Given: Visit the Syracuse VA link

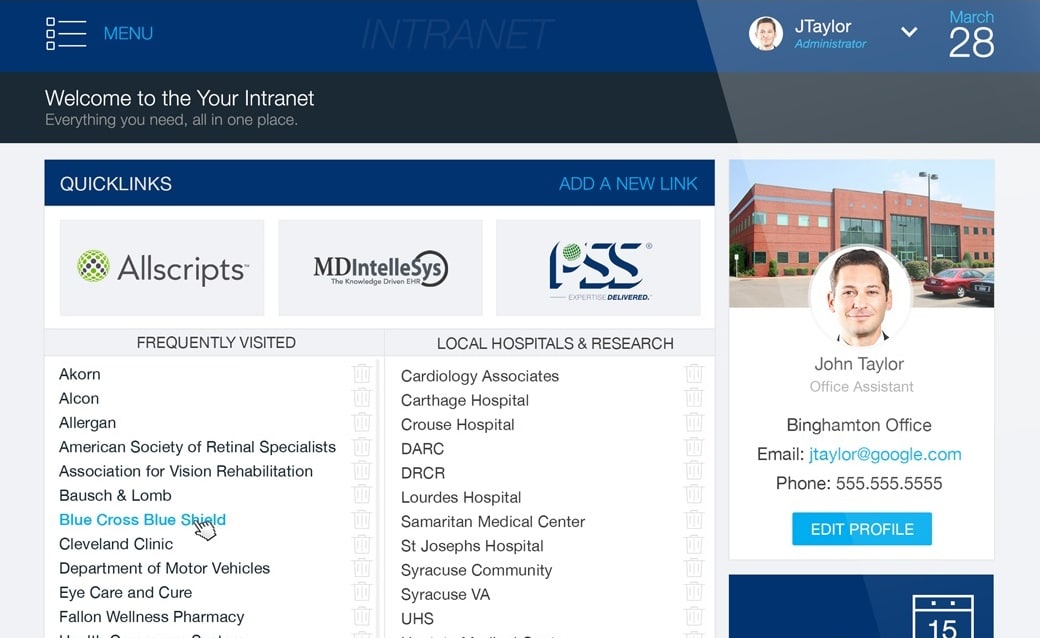Looking at the screenshot, I should 446,595.
